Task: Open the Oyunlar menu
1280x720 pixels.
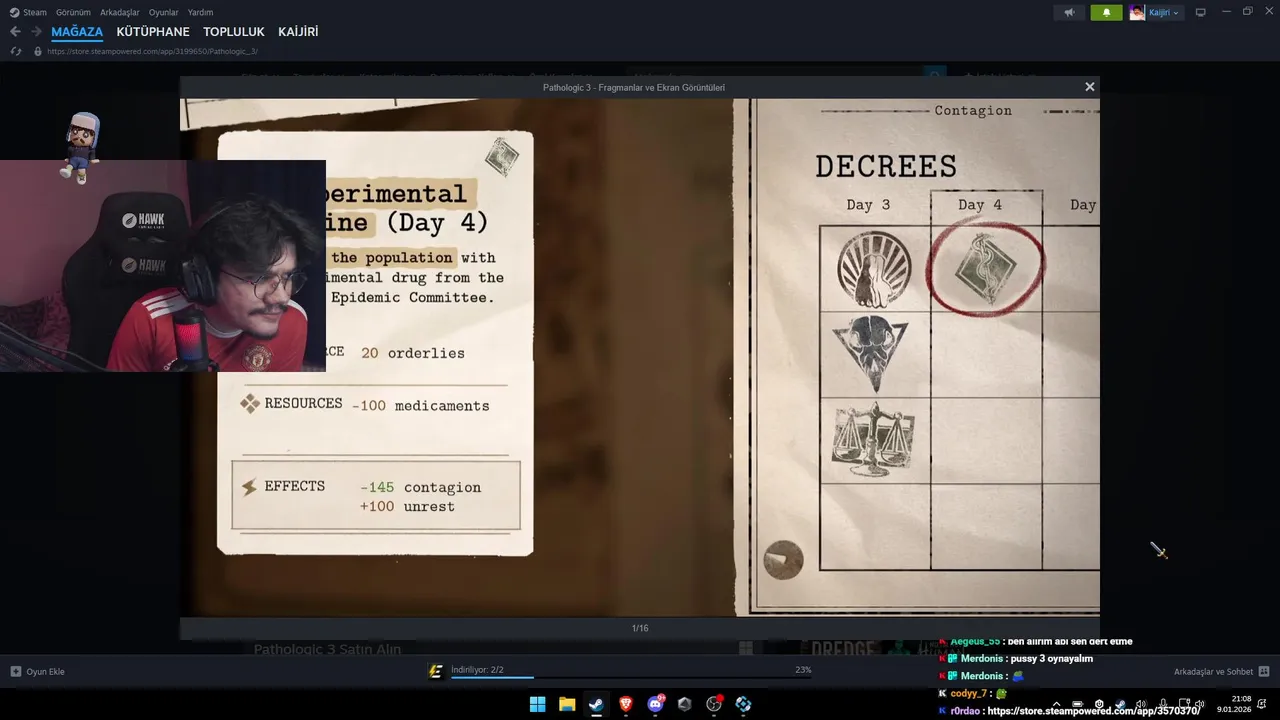Action: (164, 12)
